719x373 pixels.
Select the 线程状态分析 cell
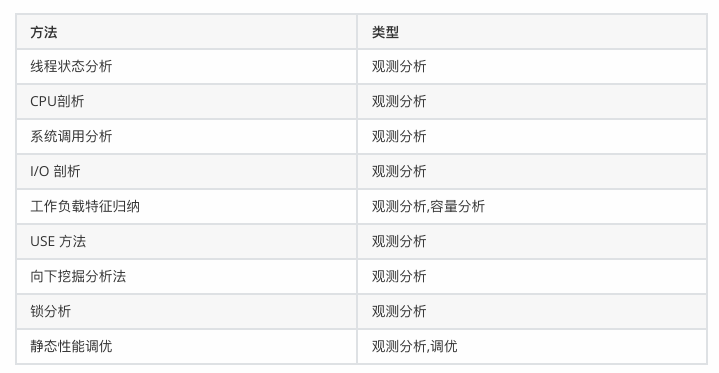(x=187, y=67)
